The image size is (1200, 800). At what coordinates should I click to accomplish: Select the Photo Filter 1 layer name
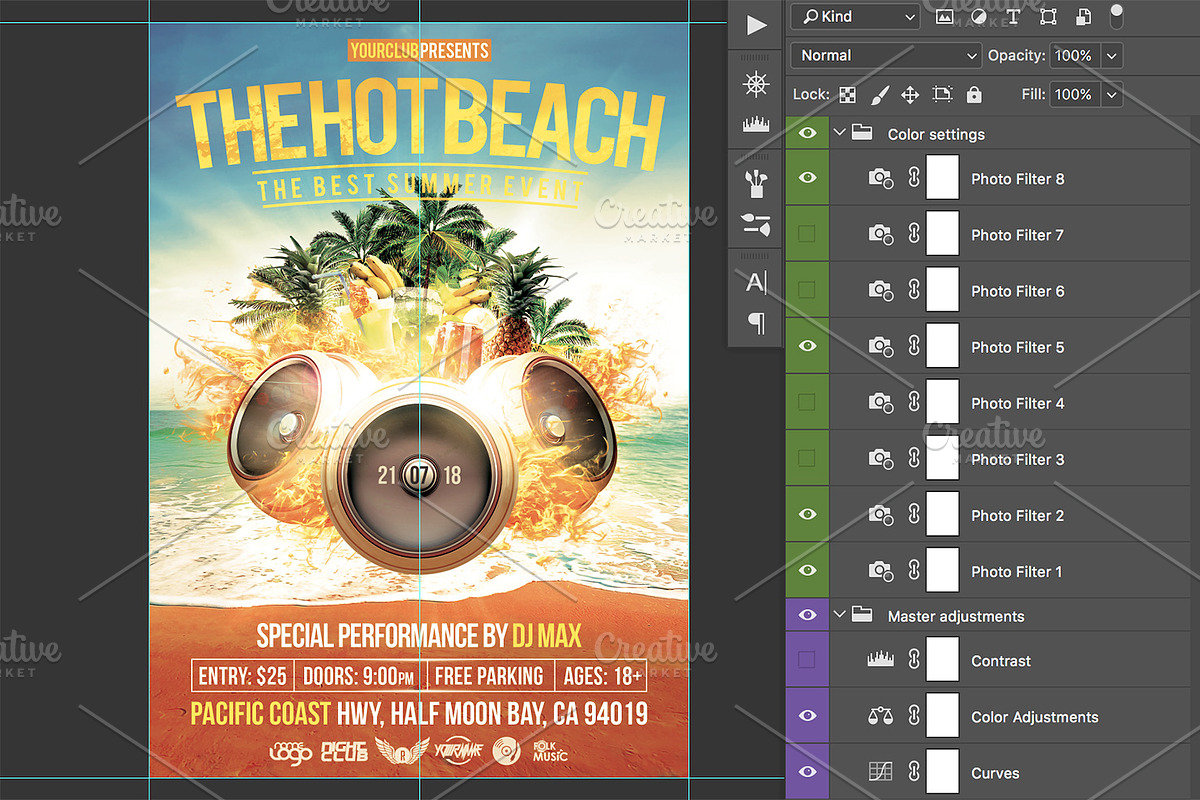1017,571
